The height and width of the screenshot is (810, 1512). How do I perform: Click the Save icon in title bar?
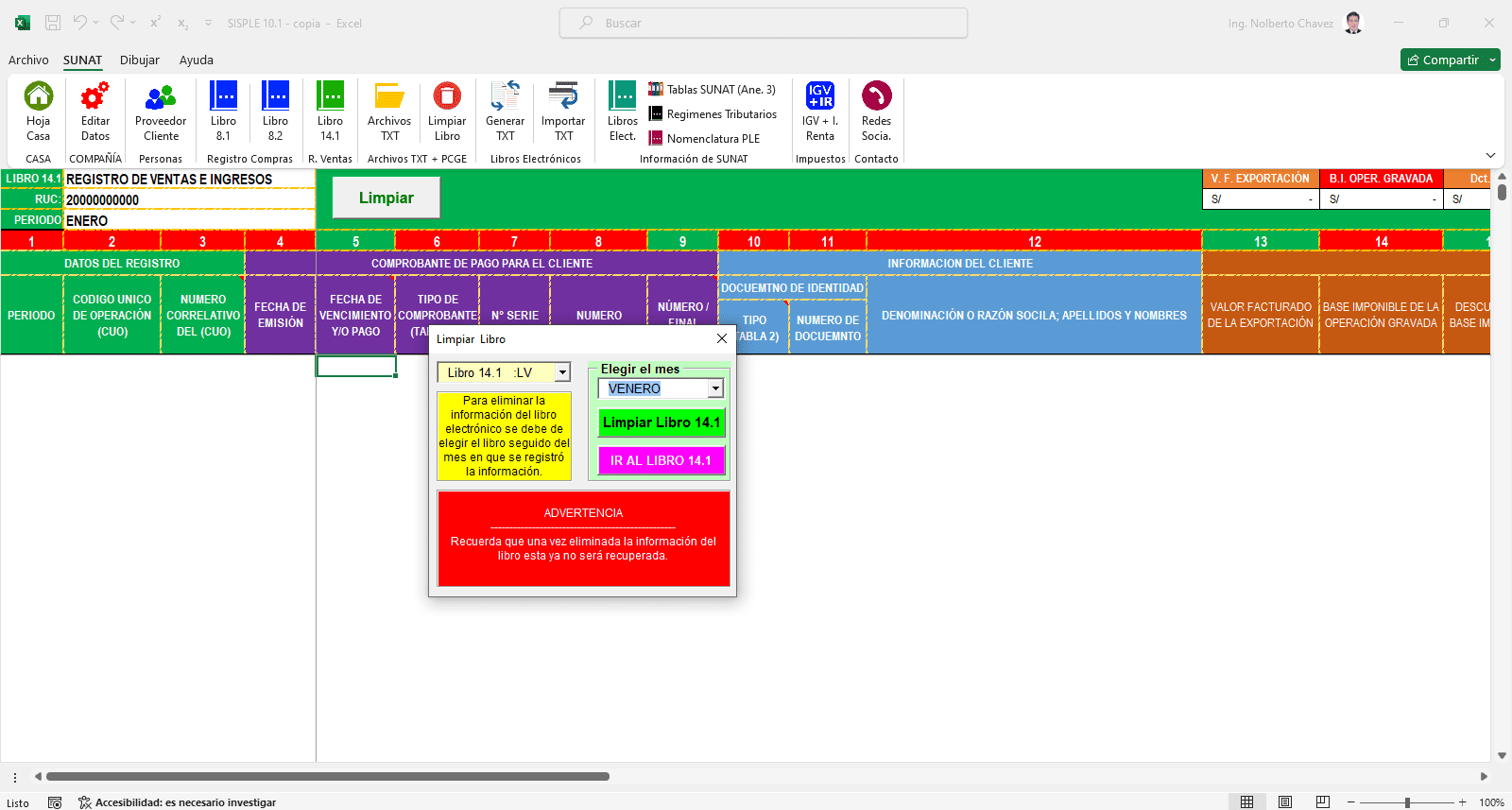tap(53, 23)
